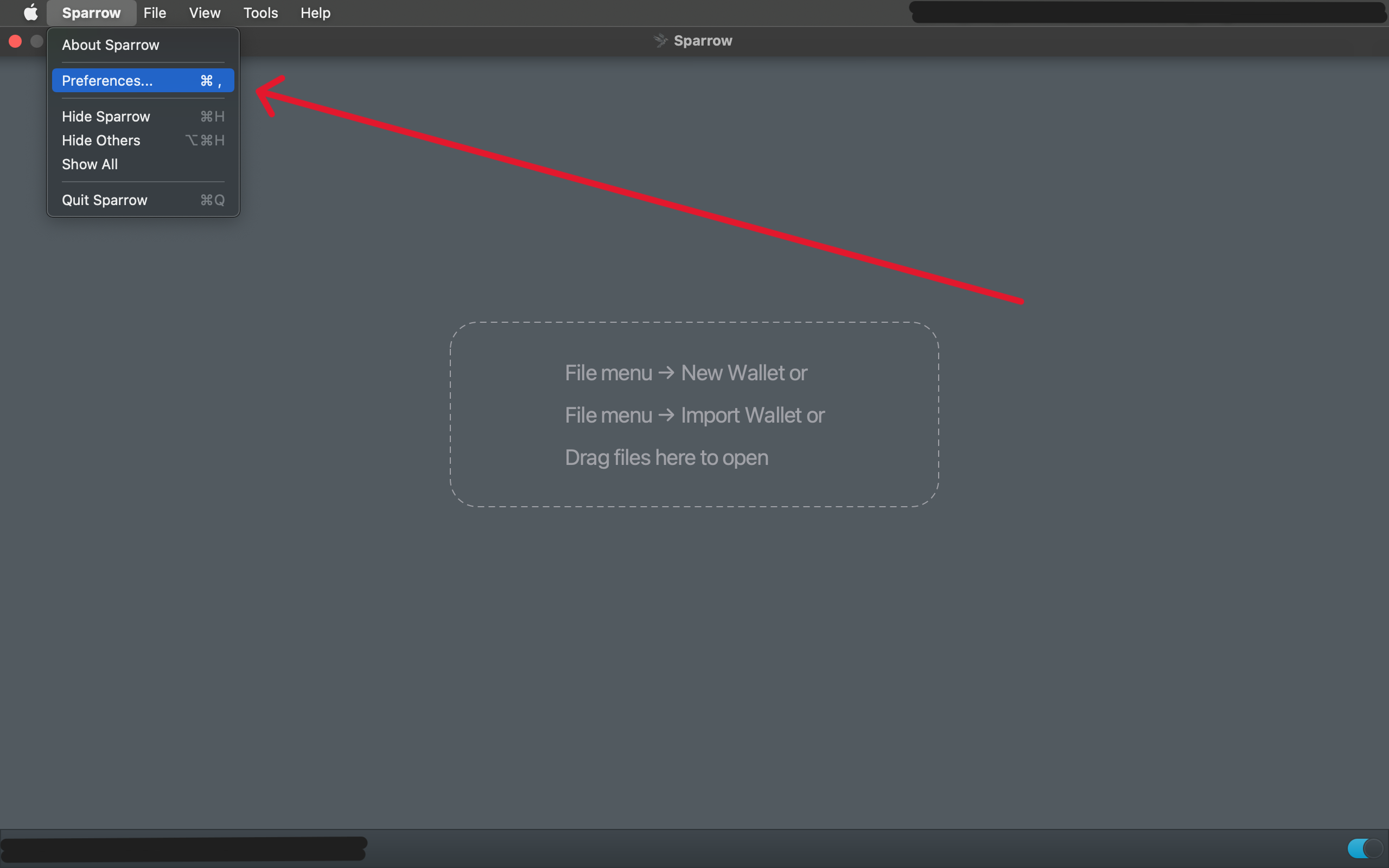
Task: Open the Tools menu
Action: tap(260, 12)
